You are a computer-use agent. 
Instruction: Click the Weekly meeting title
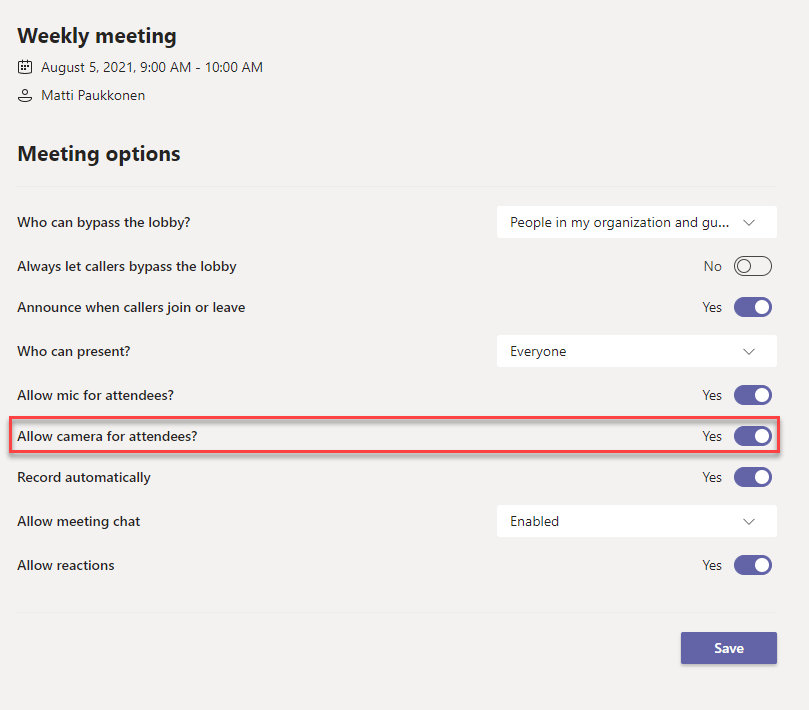pyautogui.click(x=97, y=36)
